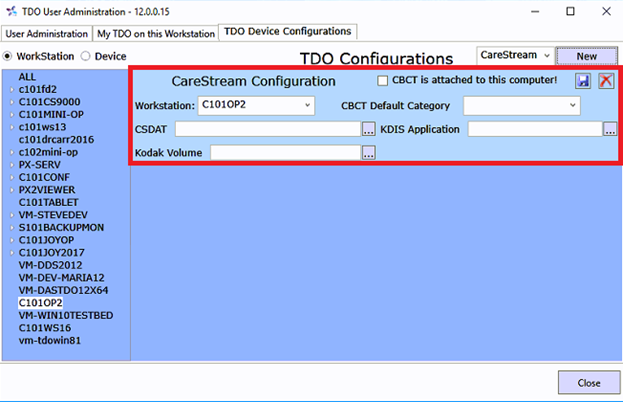The image size is (623, 402).
Task: Click the Close button
Action: tap(588, 382)
